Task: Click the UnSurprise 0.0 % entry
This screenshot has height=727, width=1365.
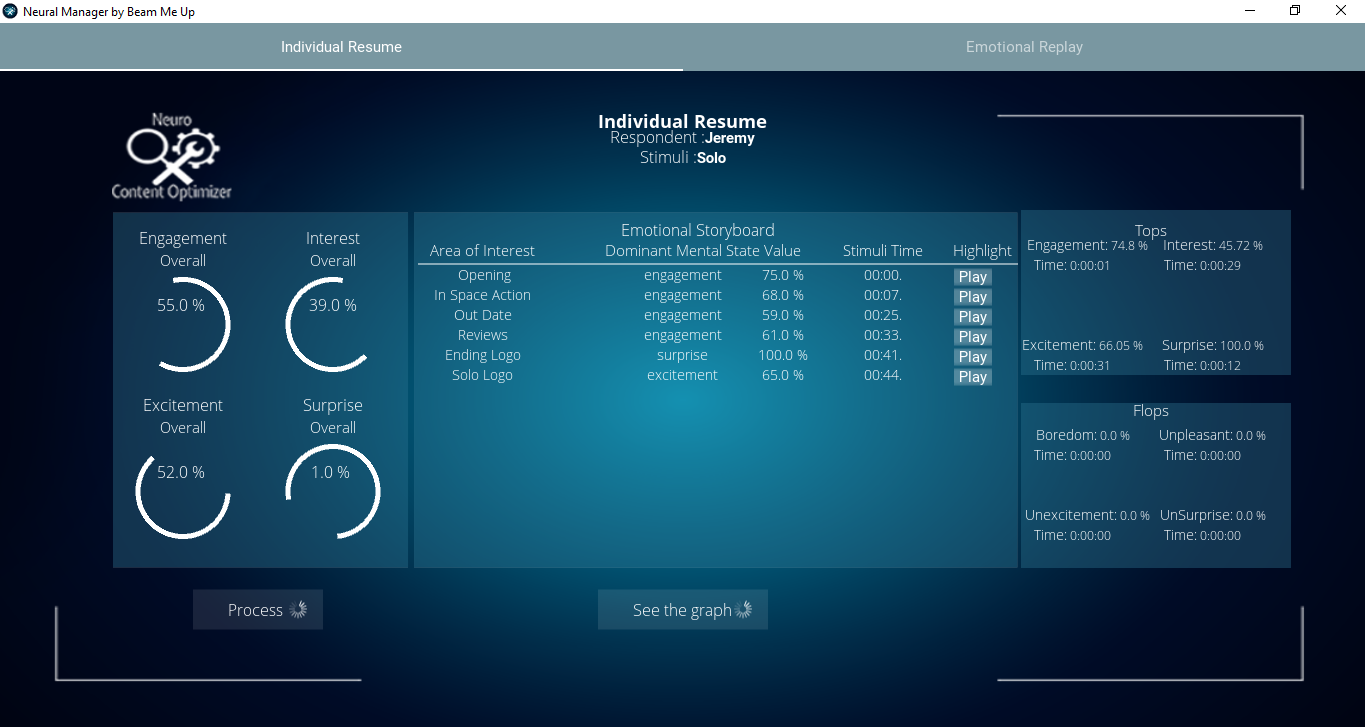Action: [1213, 515]
